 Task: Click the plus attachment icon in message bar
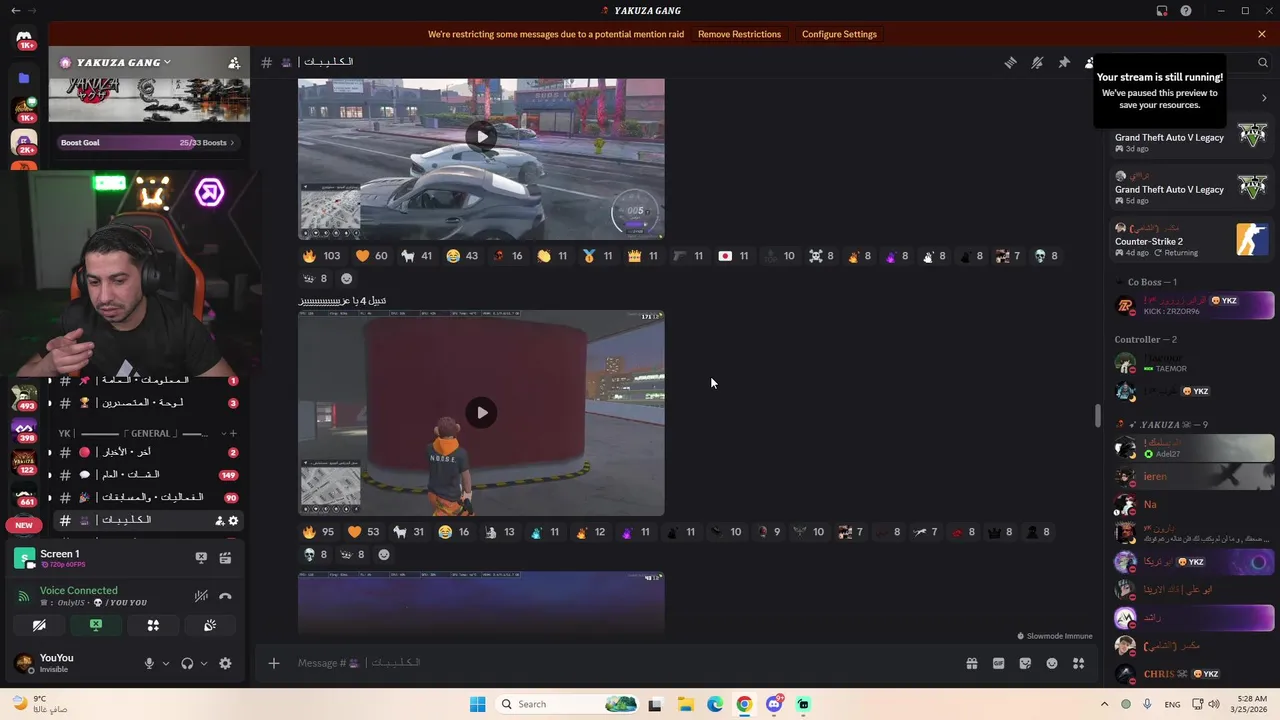273,663
